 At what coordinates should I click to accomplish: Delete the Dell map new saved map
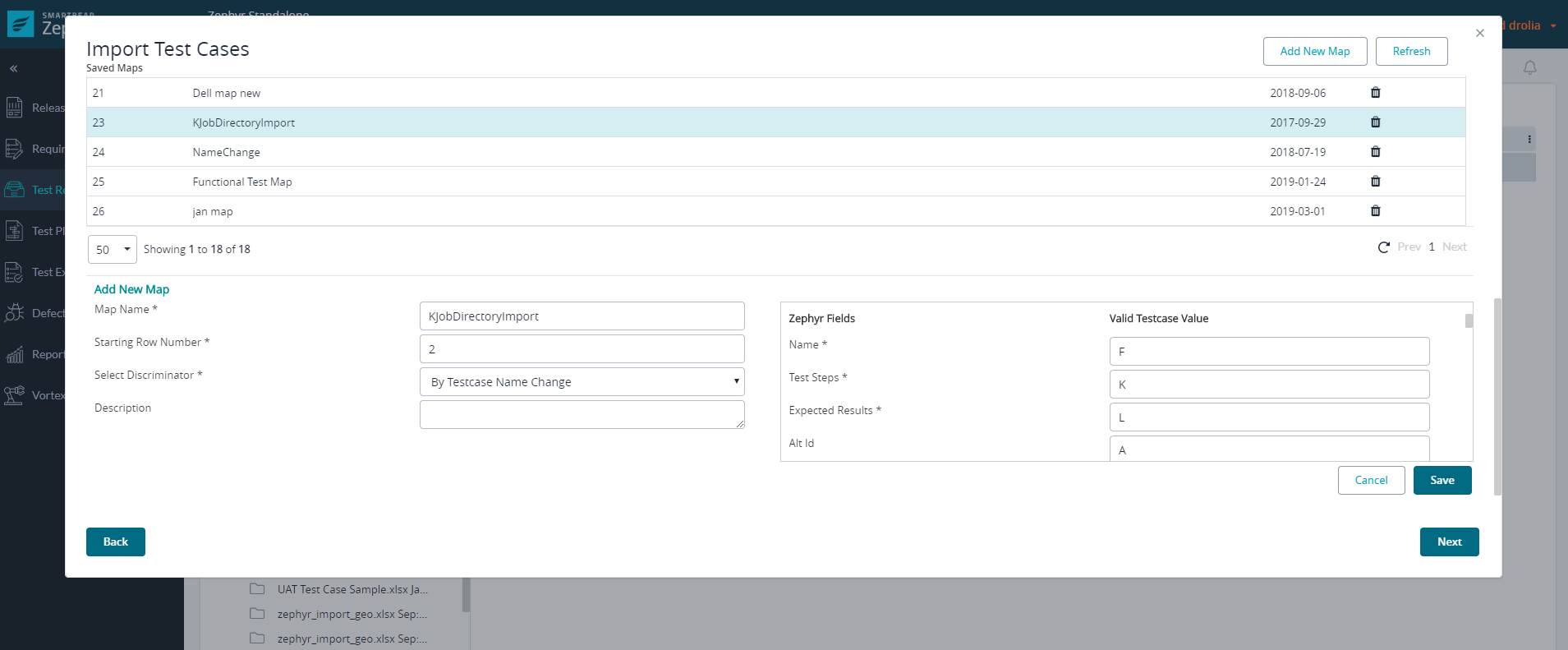(1375, 93)
